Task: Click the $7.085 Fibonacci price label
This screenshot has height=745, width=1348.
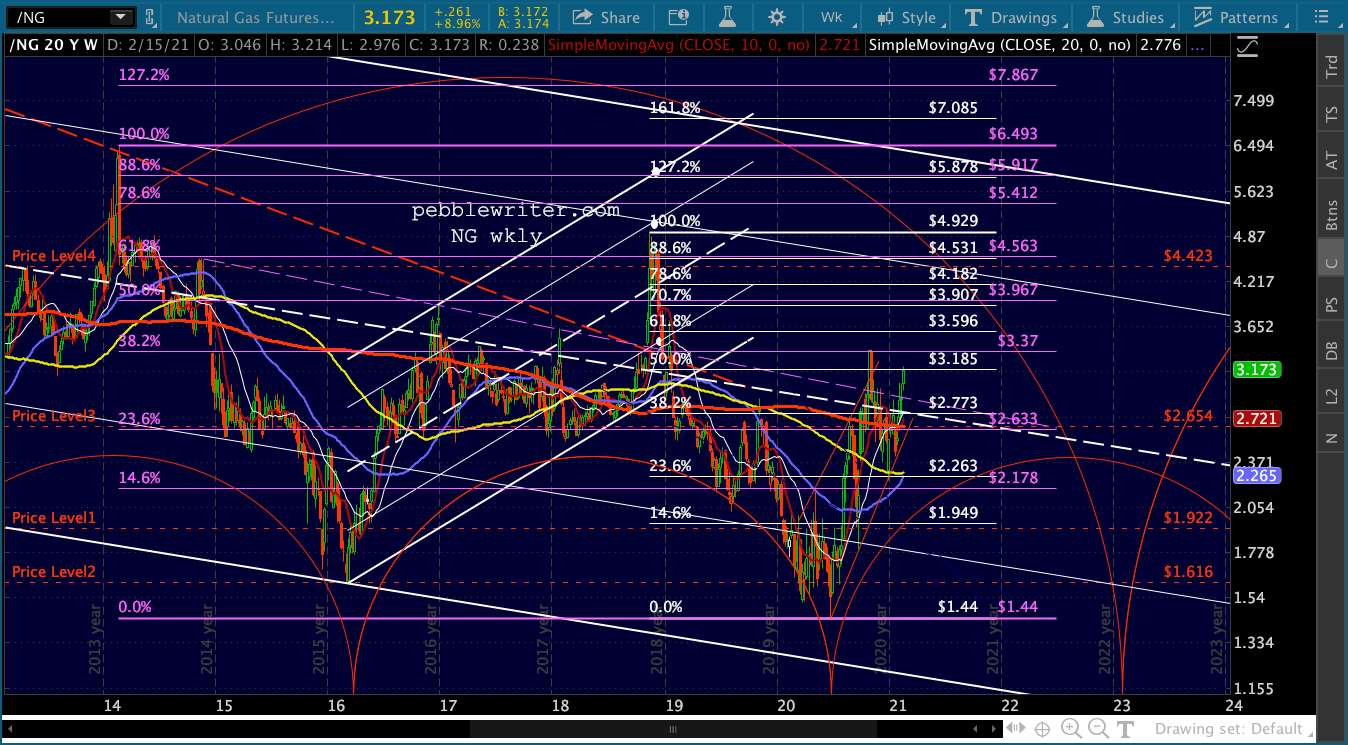Action: (x=953, y=107)
